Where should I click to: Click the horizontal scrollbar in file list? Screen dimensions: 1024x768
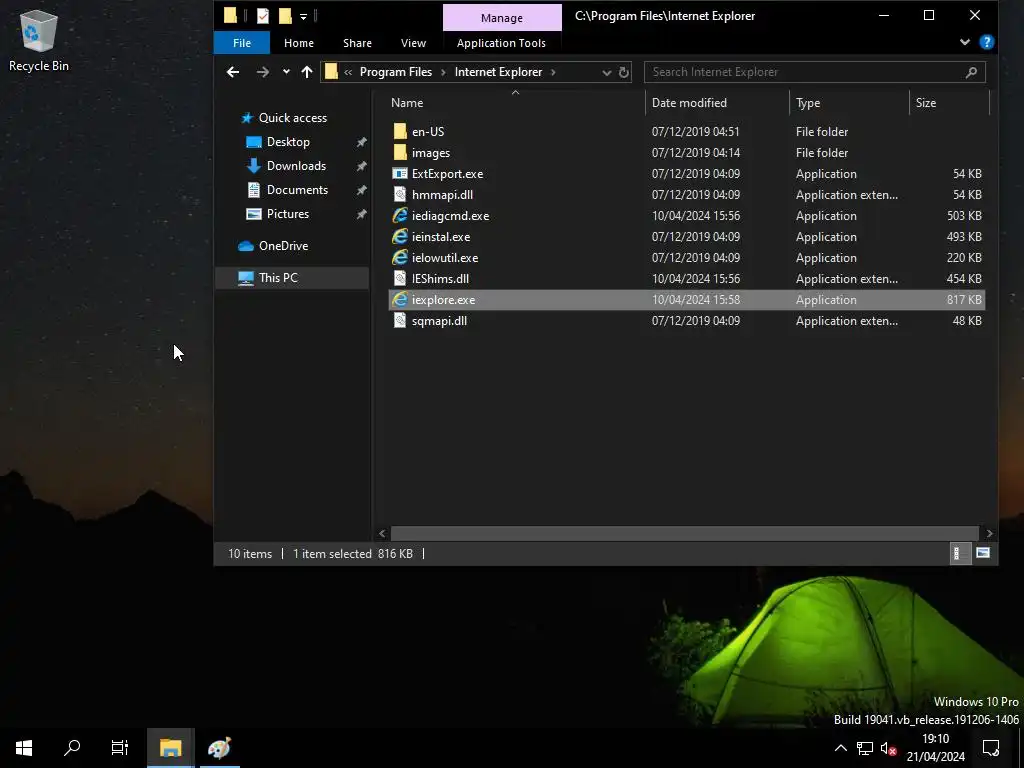[684, 534]
